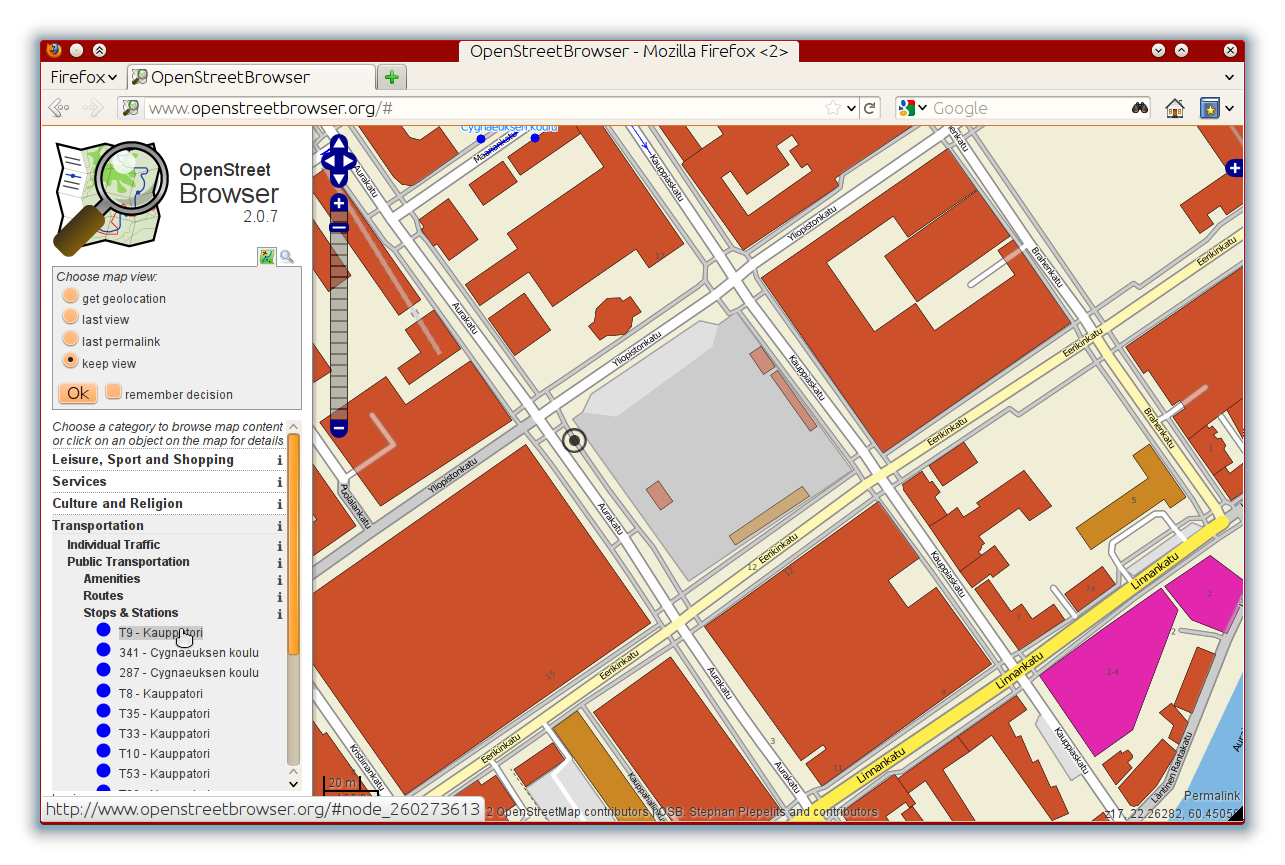Image resolution: width=1285 pixels, height=865 pixels.
Task: Click the info icon for Individual Traffic
Action: 280,545
